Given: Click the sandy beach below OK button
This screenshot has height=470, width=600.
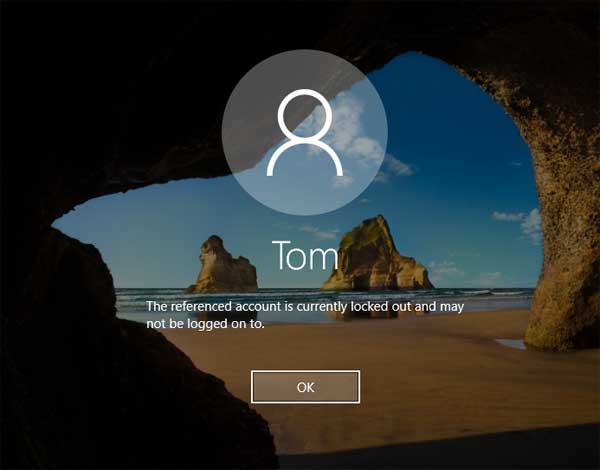Looking at the screenshot, I should coord(330,430).
